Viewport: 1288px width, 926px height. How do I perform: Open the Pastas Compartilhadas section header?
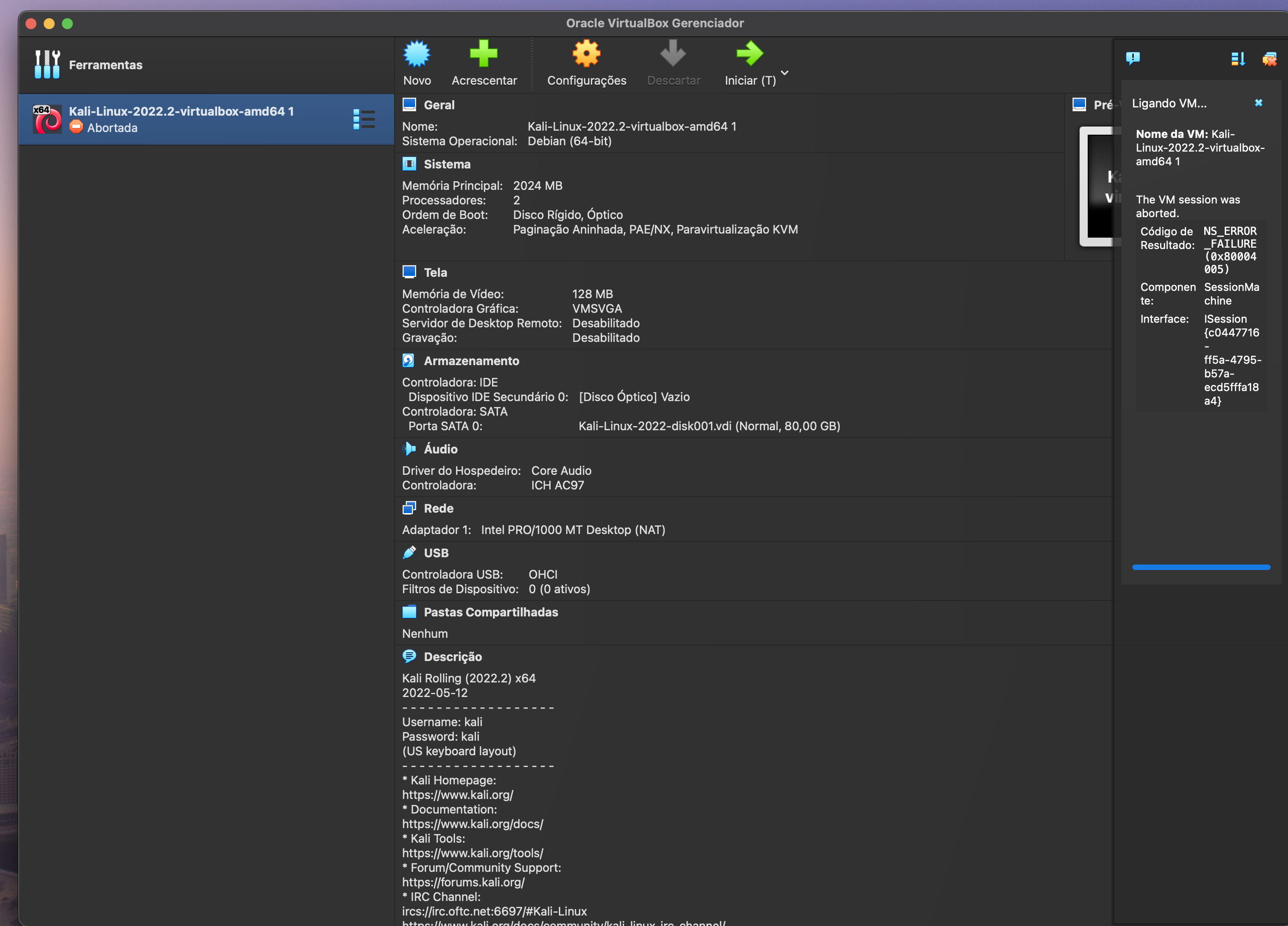491,612
